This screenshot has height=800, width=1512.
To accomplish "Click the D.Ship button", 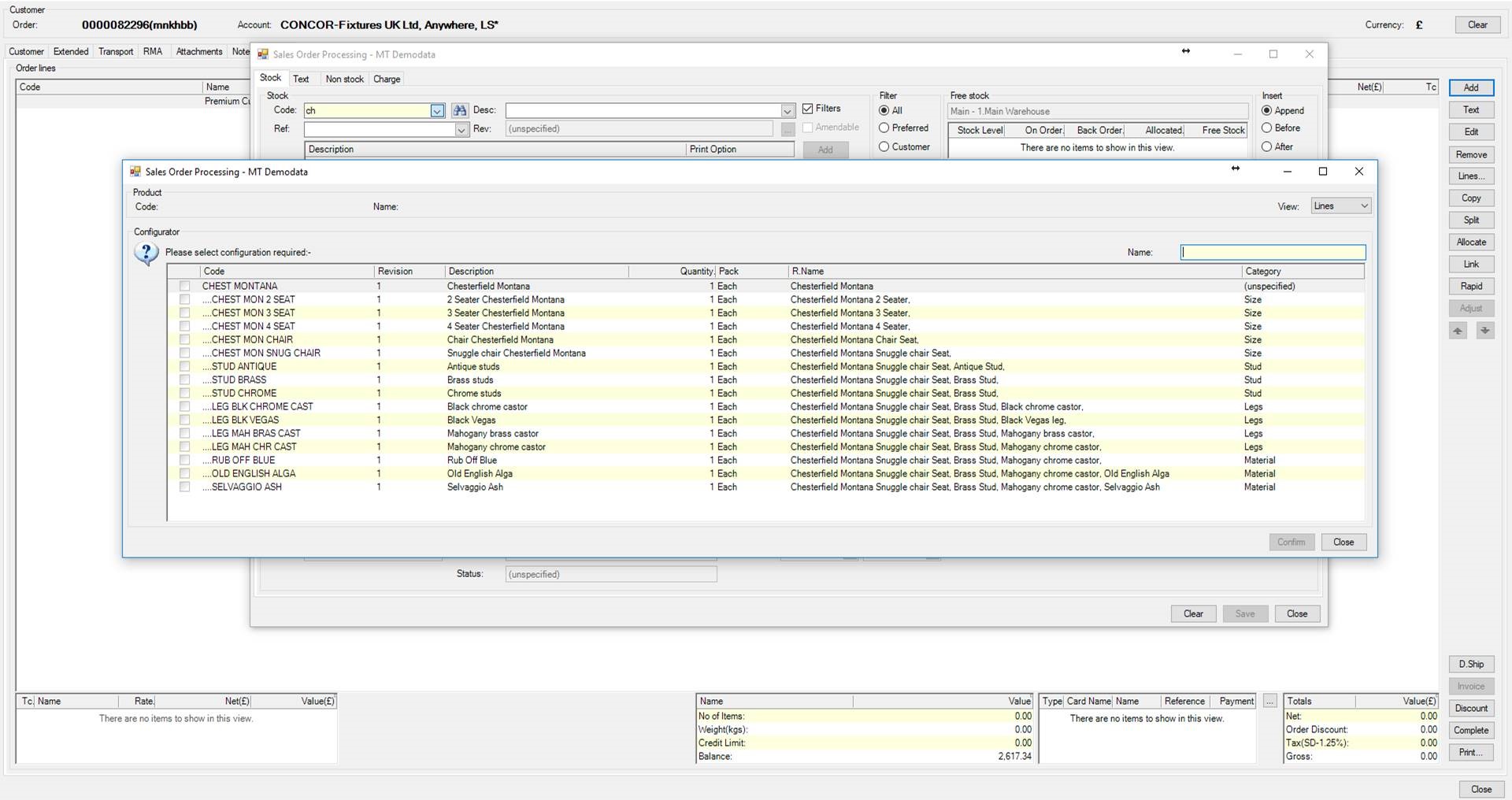I will pyautogui.click(x=1471, y=664).
